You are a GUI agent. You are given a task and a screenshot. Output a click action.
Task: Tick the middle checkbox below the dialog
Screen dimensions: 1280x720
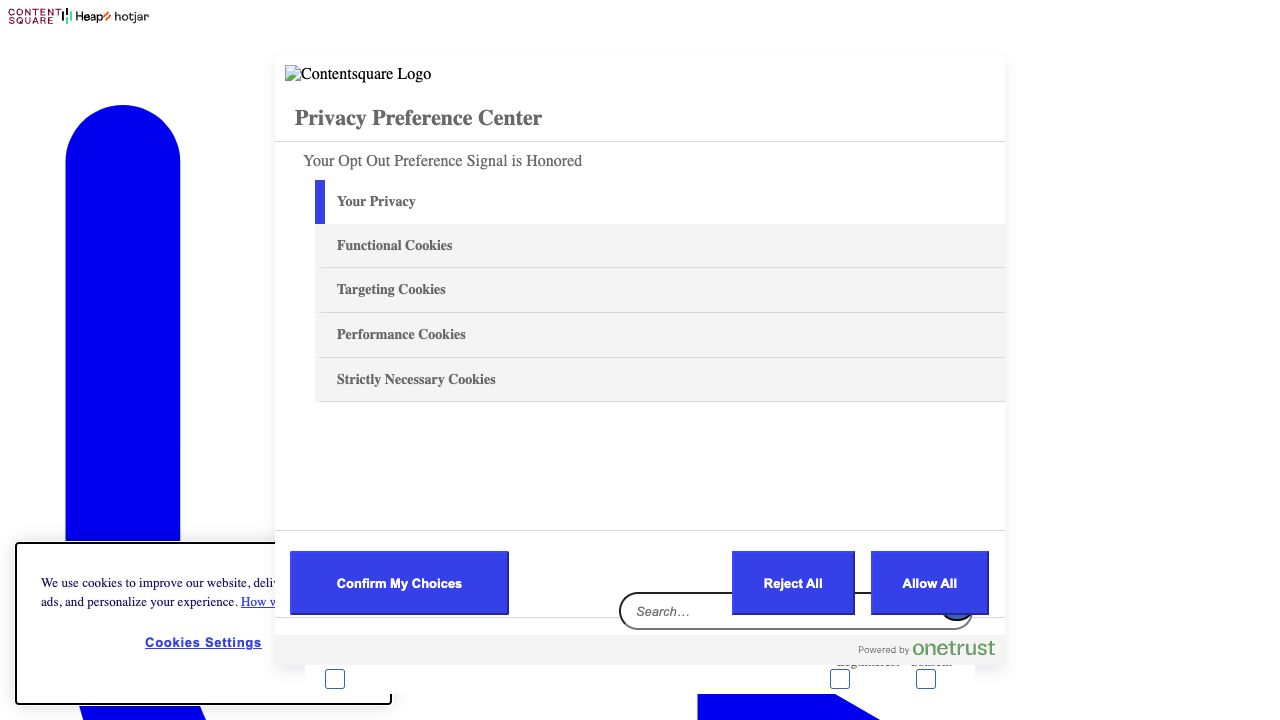pyautogui.click(x=840, y=679)
